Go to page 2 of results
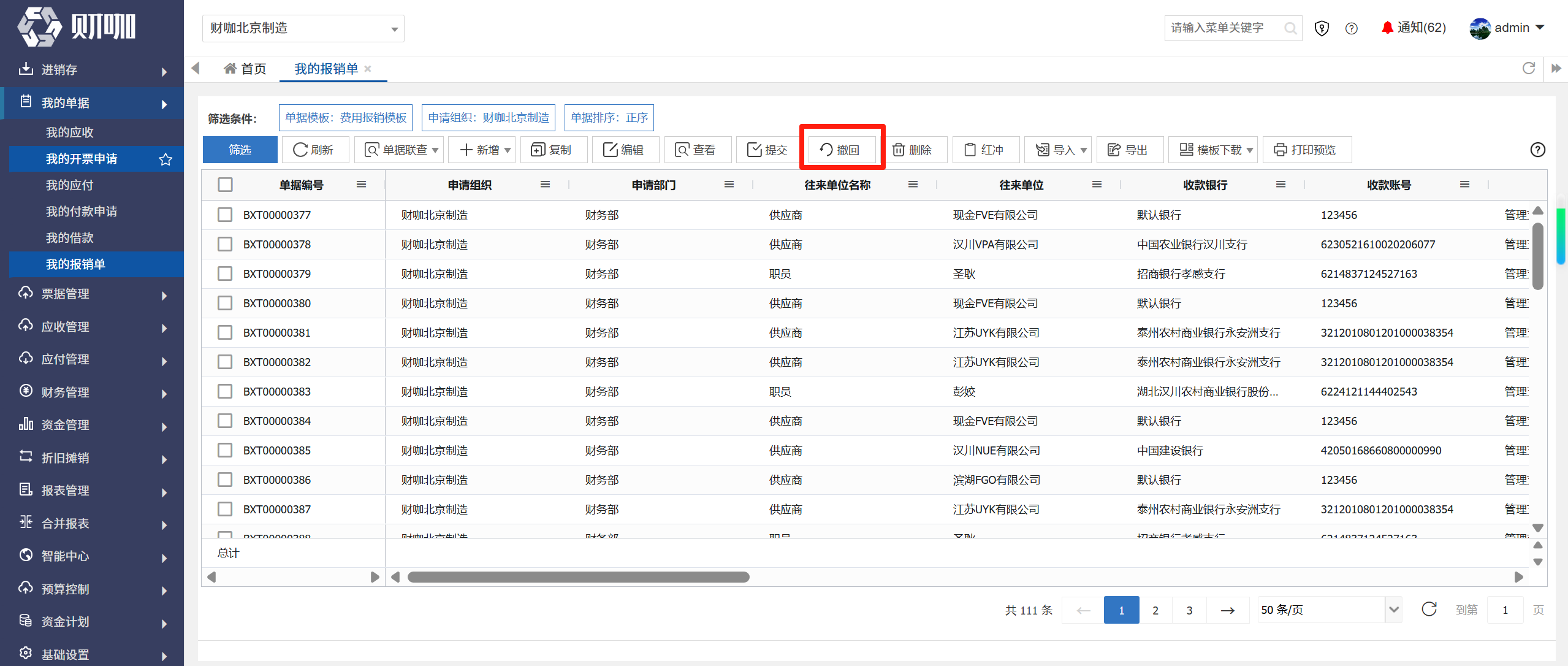 pos(1155,610)
